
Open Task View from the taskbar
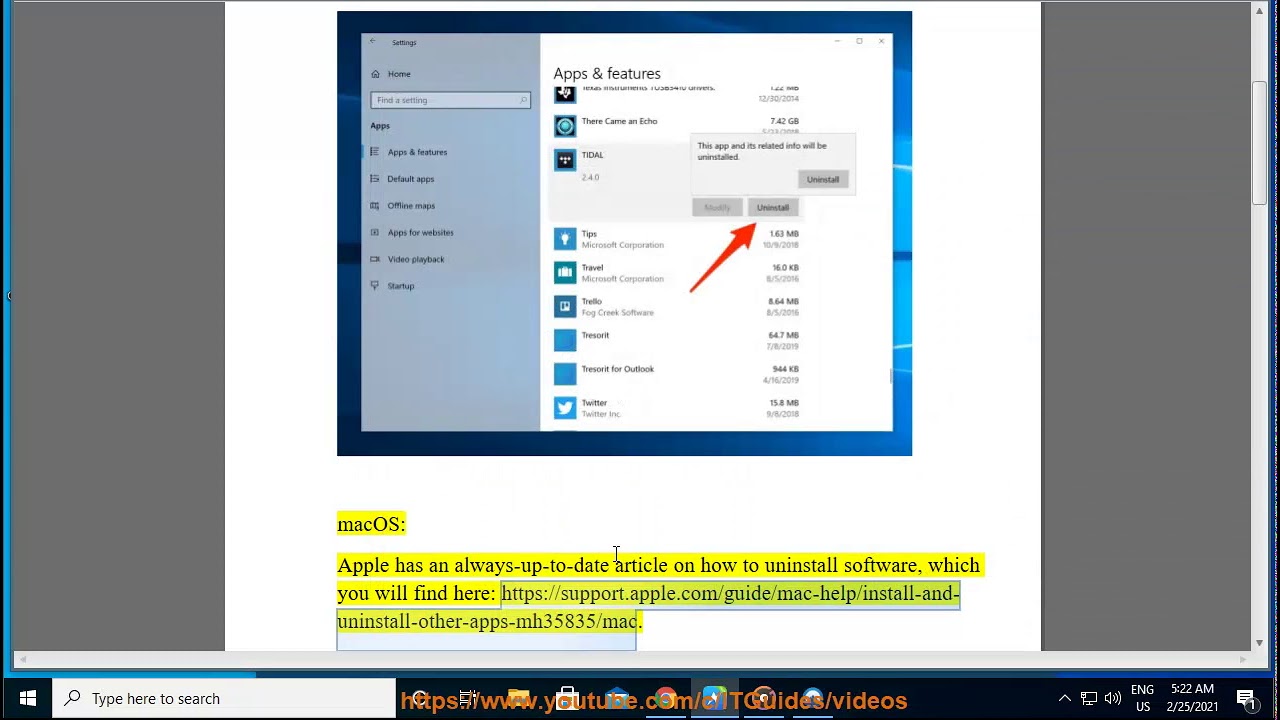(x=468, y=699)
